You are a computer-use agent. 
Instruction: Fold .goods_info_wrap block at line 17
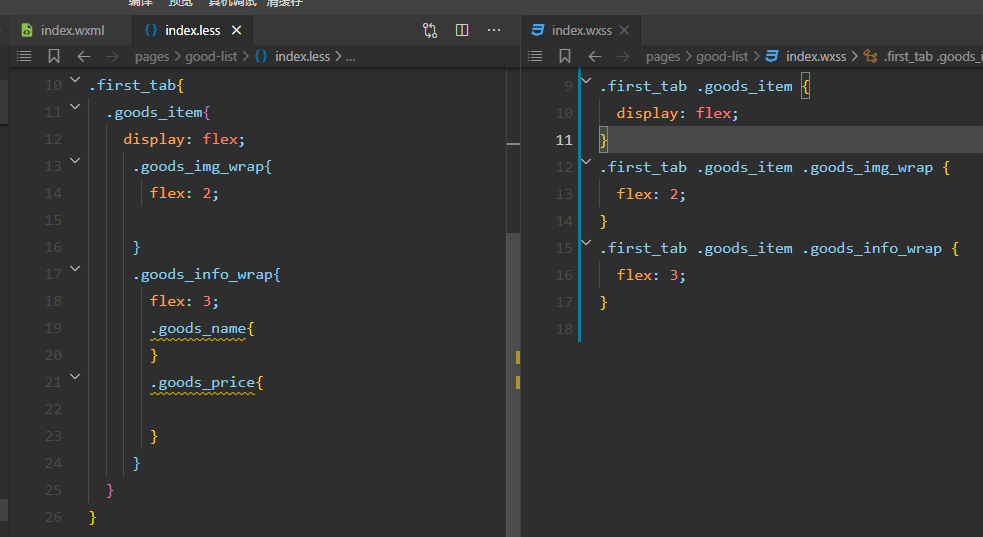(75, 268)
